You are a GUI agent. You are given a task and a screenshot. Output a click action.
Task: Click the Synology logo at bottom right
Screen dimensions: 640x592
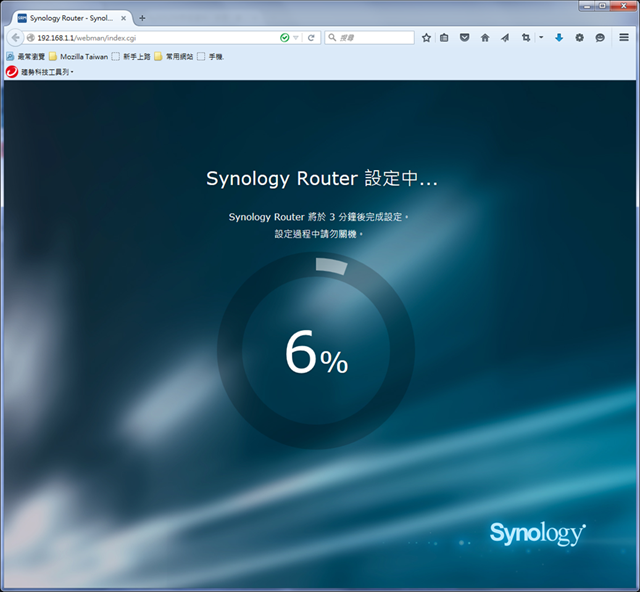[538, 533]
